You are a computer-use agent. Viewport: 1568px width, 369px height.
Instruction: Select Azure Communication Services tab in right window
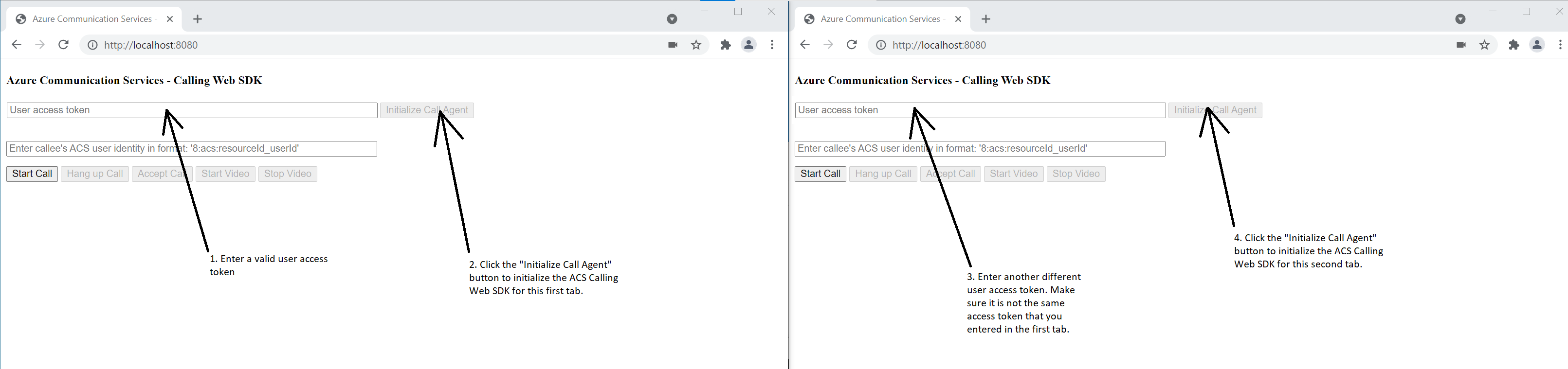(882, 19)
